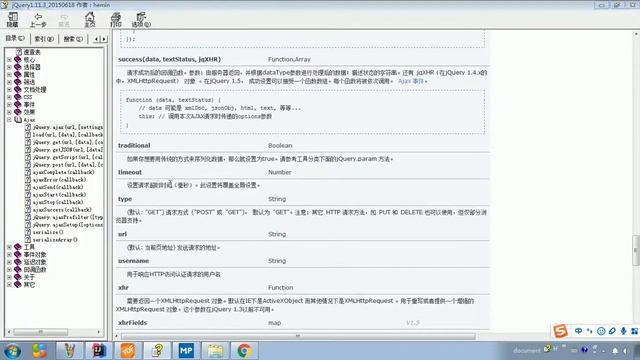640x360 pixels.
Task: Click the IME microphone voice input icon
Action: [623, 331]
